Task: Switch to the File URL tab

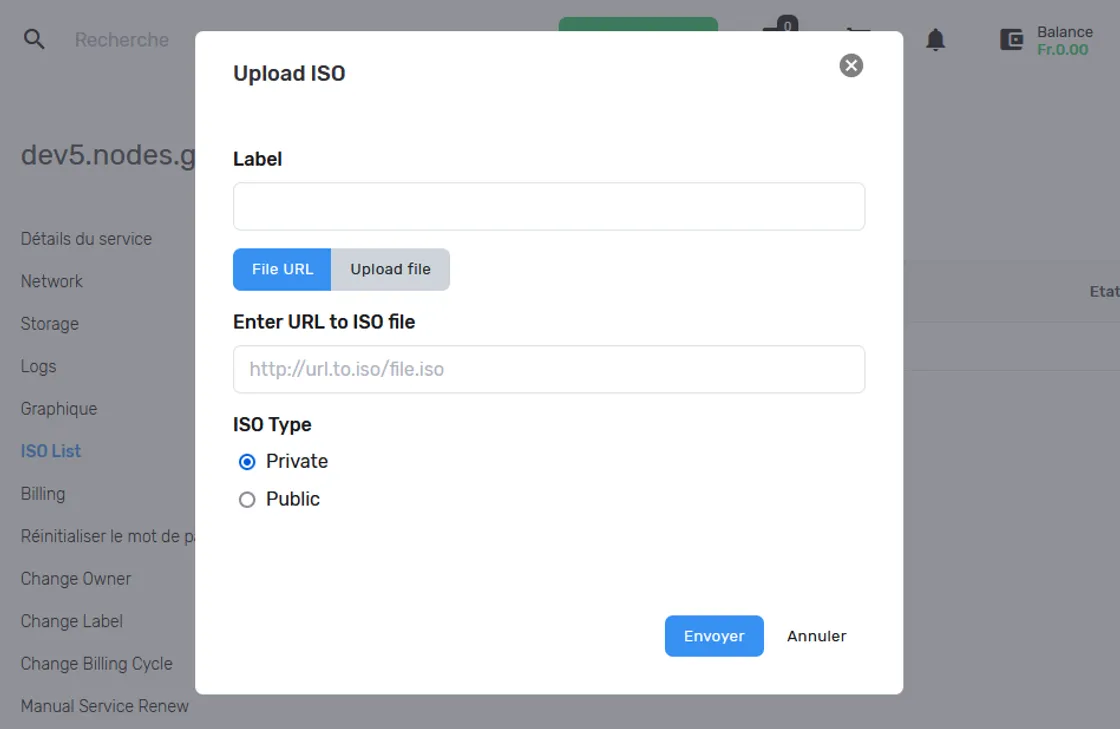Action: (282, 269)
